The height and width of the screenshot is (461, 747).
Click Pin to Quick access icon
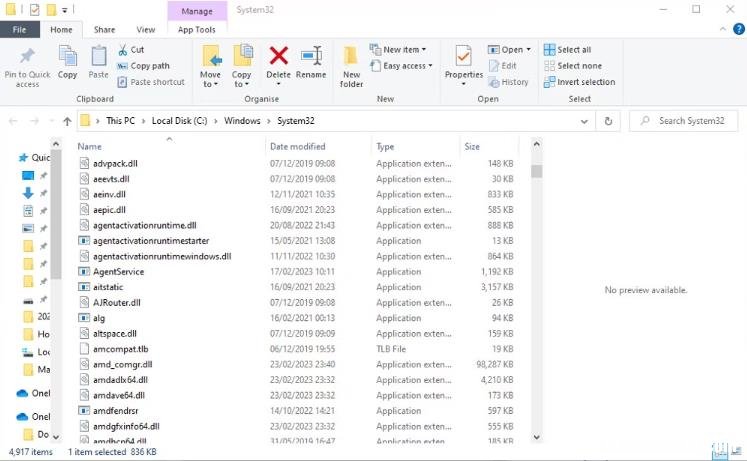27,56
